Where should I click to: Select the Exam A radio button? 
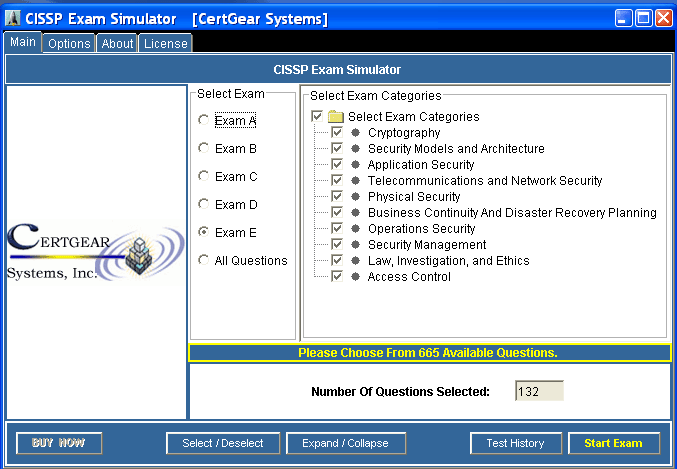point(203,120)
